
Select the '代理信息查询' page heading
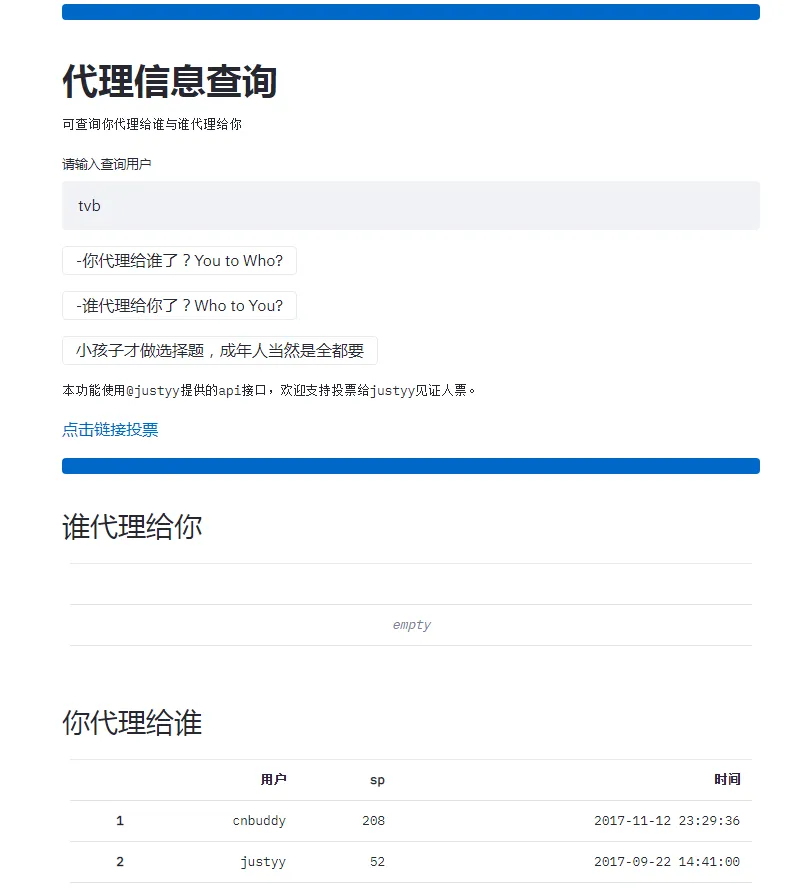click(169, 81)
